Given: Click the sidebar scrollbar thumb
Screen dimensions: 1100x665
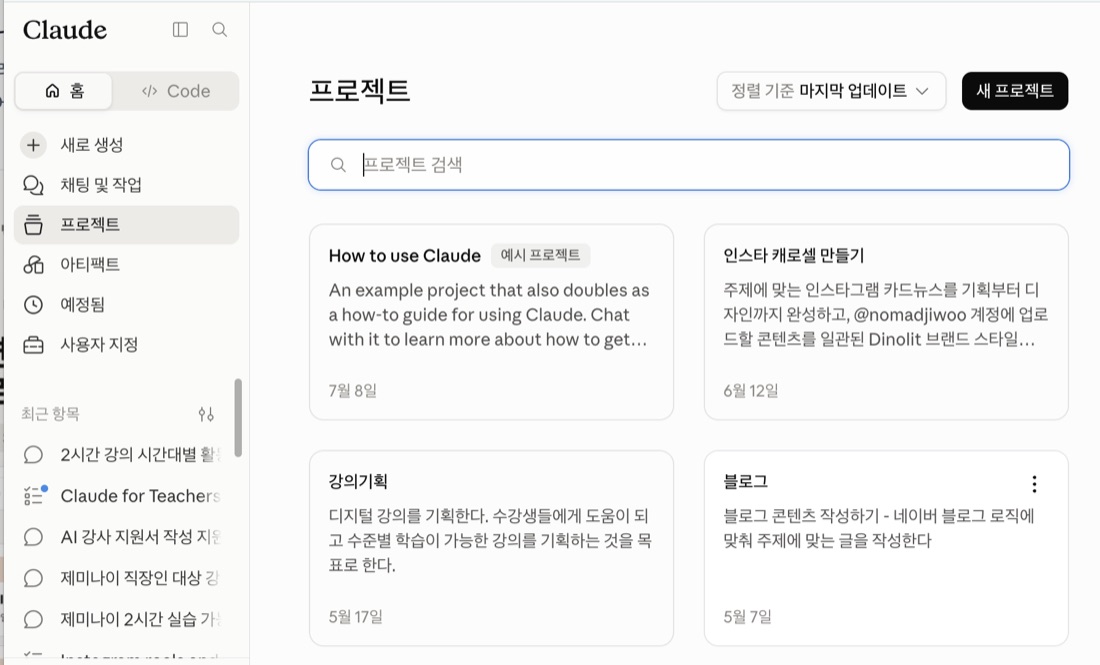Looking at the screenshot, I should coord(238,418).
